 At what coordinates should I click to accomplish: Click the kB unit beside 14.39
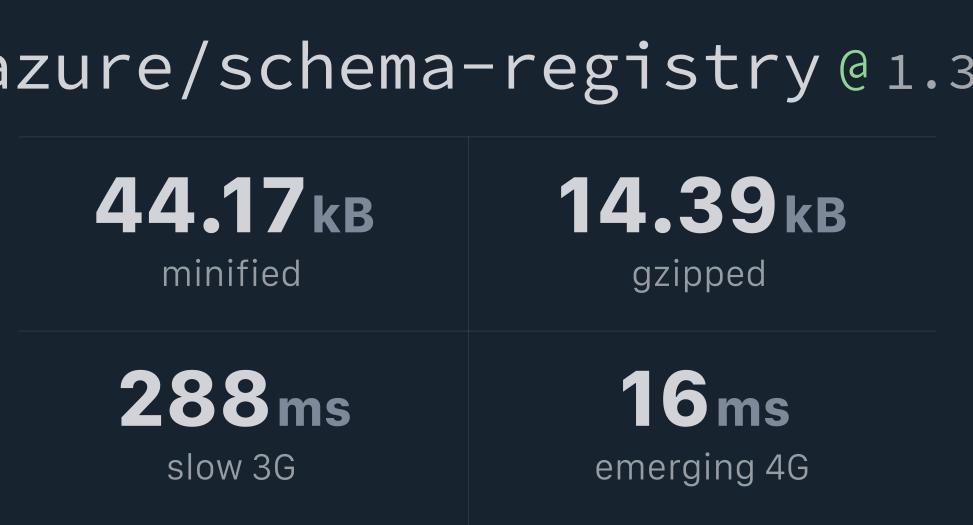815,214
